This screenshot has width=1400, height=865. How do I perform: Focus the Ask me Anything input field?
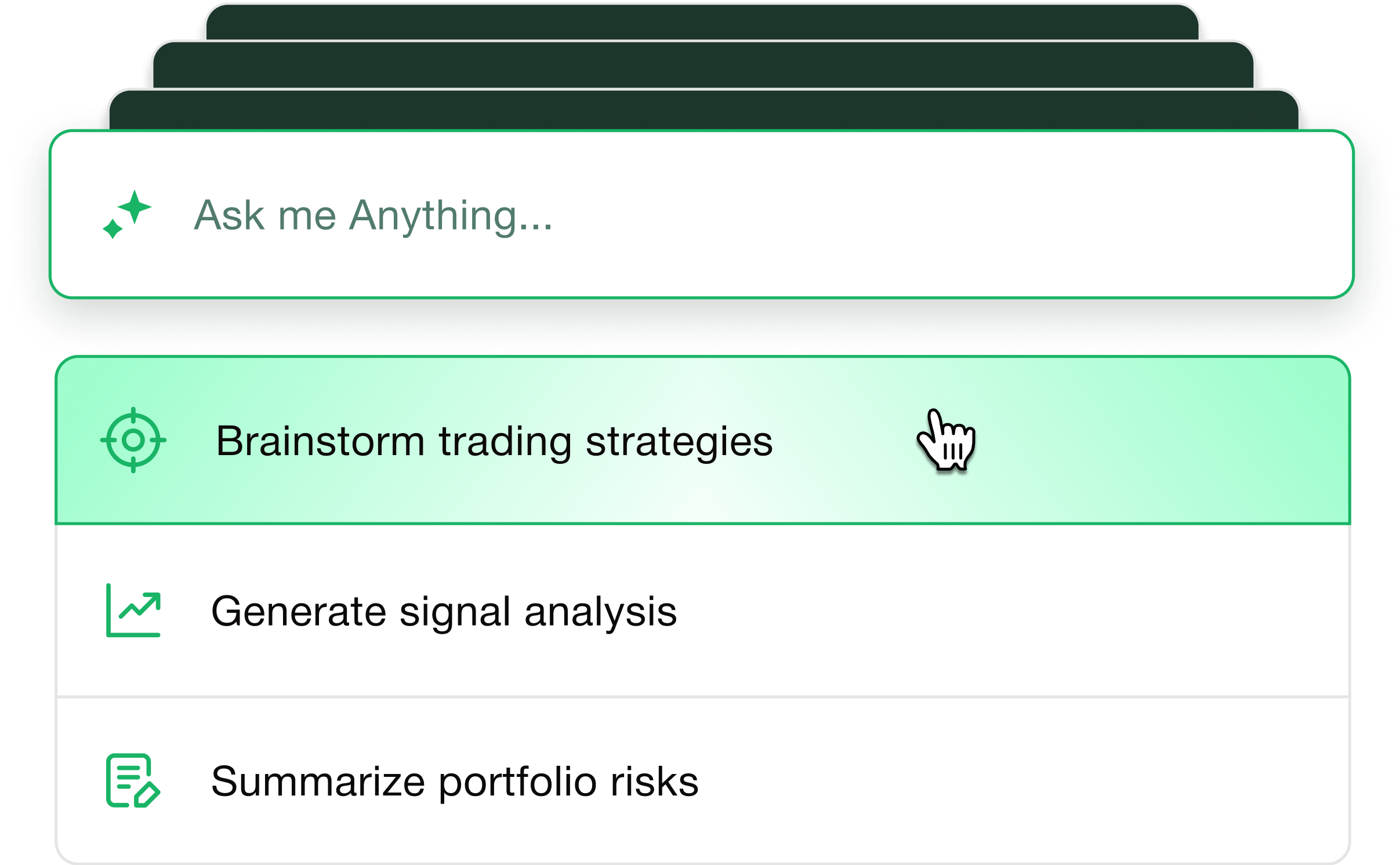702,215
